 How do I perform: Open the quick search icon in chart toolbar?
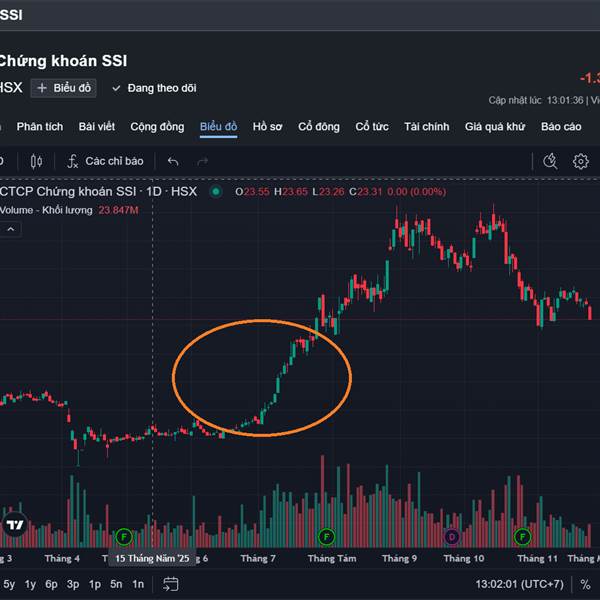tap(550, 161)
